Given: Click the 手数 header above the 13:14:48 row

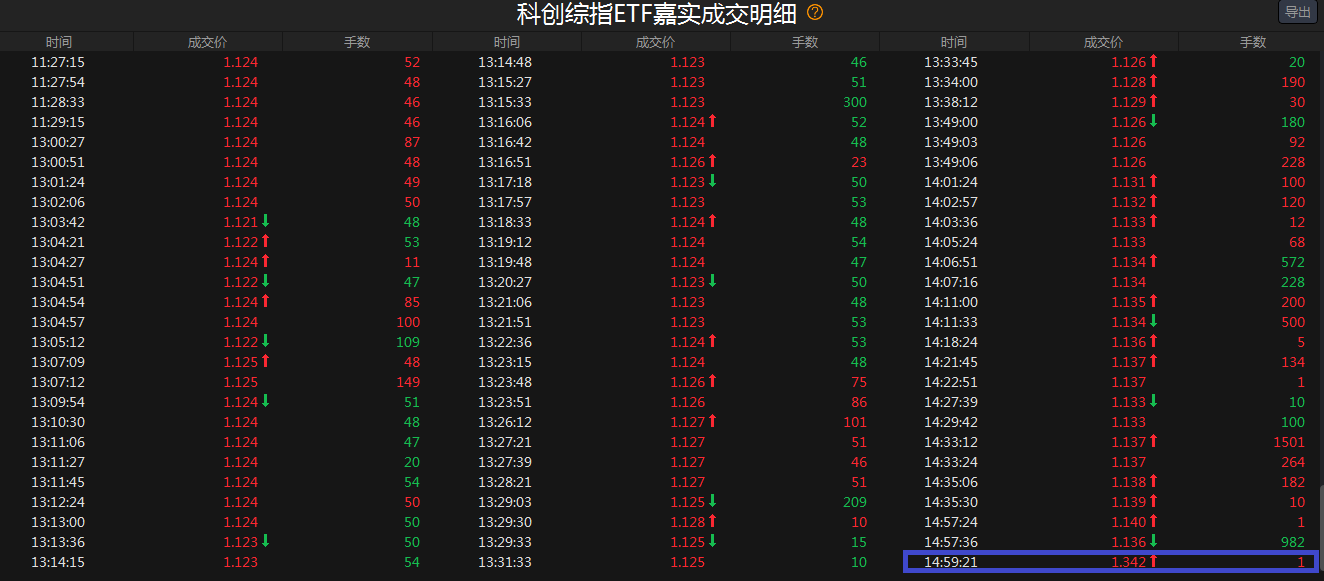Looking at the screenshot, I should click(x=805, y=42).
